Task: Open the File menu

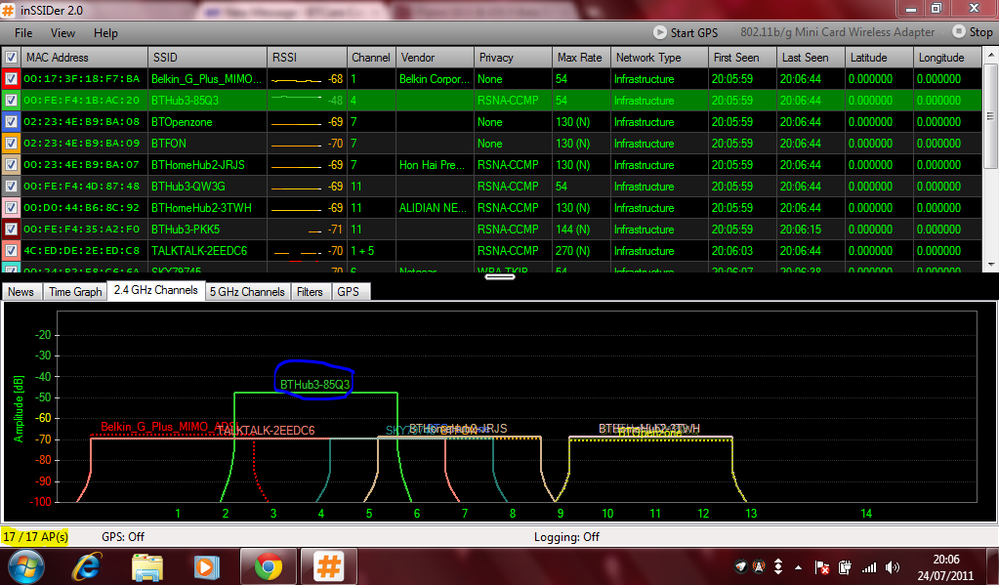Action: (24, 33)
